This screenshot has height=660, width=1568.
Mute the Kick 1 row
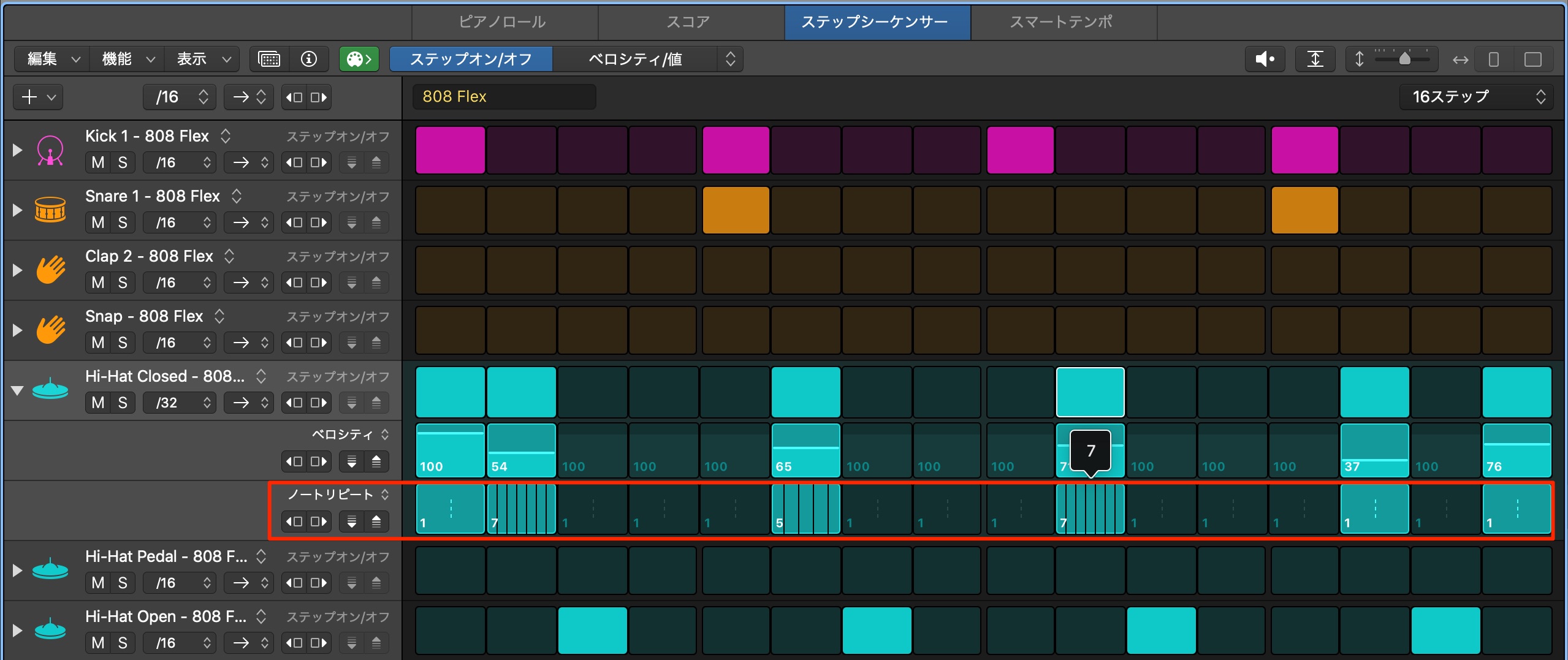click(98, 162)
